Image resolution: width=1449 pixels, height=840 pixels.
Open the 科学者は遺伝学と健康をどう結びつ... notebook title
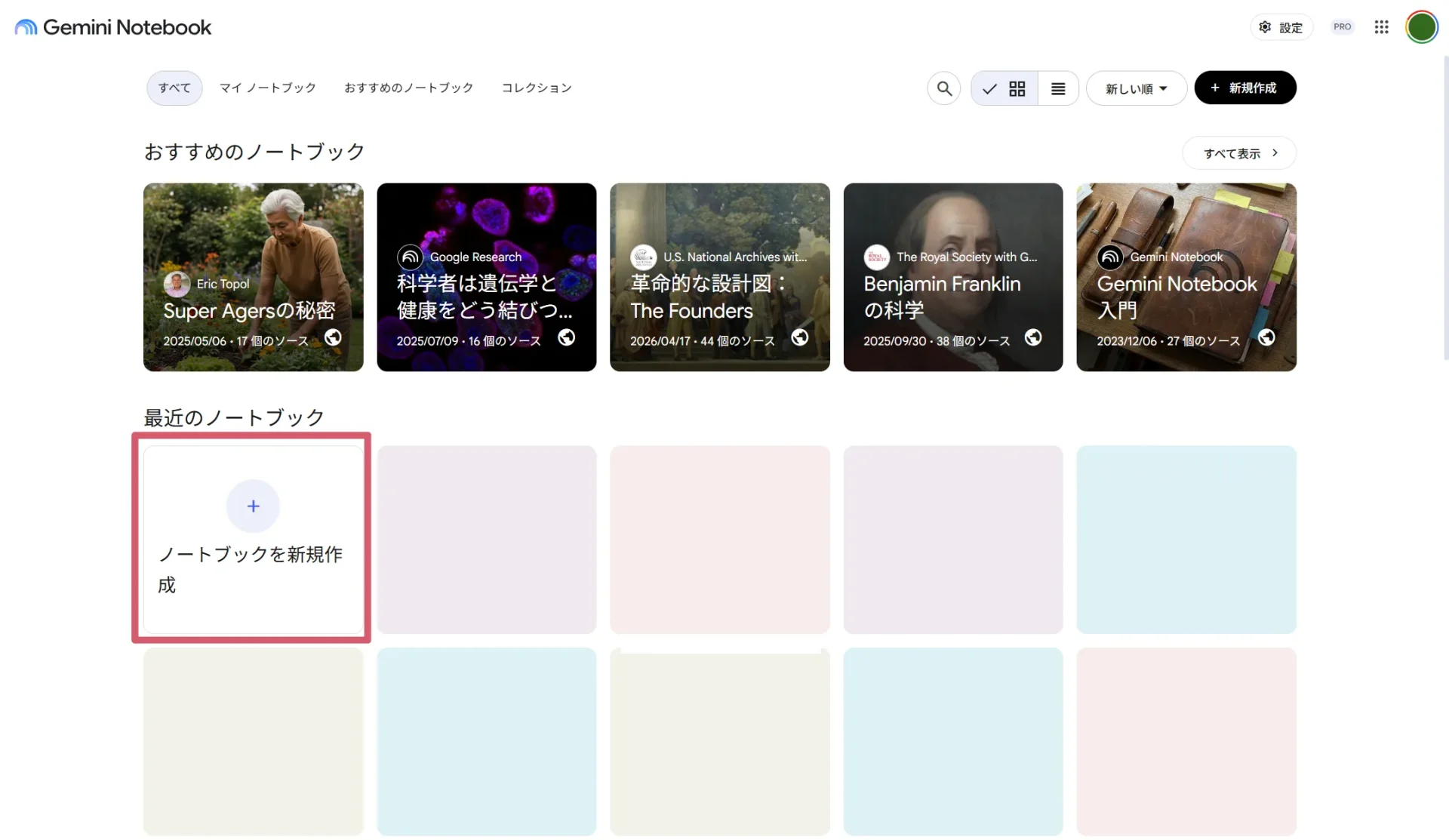coord(485,297)
